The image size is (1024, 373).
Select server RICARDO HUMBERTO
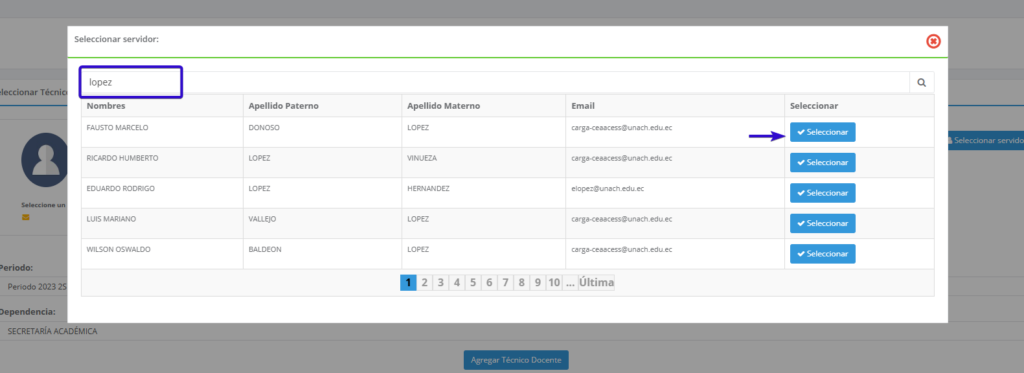pos(822,163)
